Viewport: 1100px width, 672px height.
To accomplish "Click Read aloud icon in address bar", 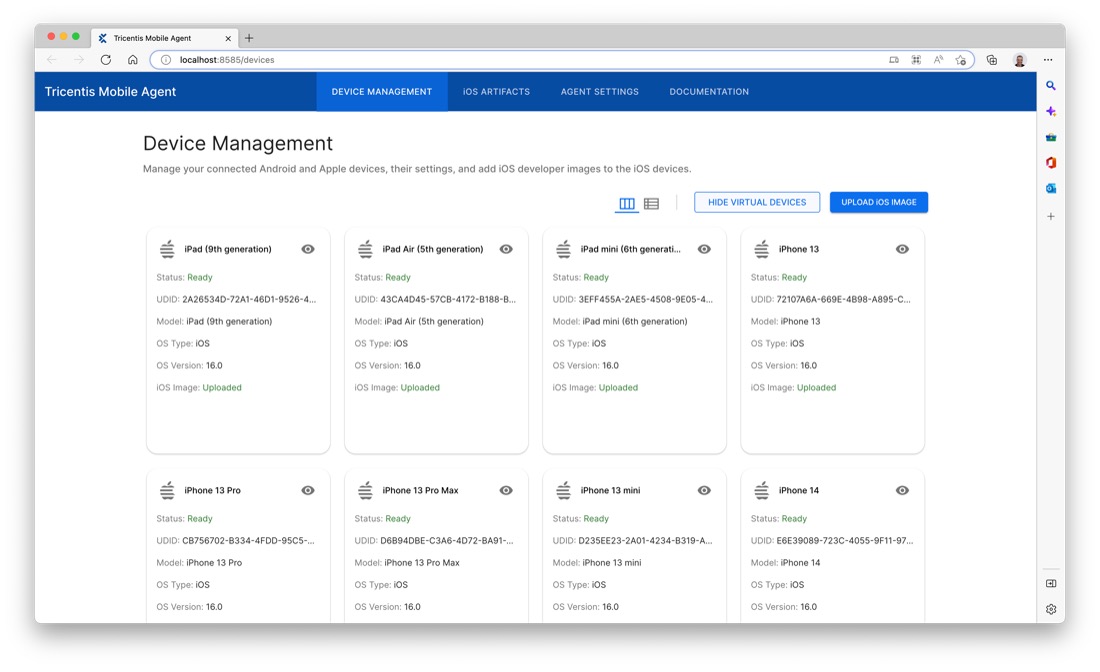I will [x=938, y=60].
